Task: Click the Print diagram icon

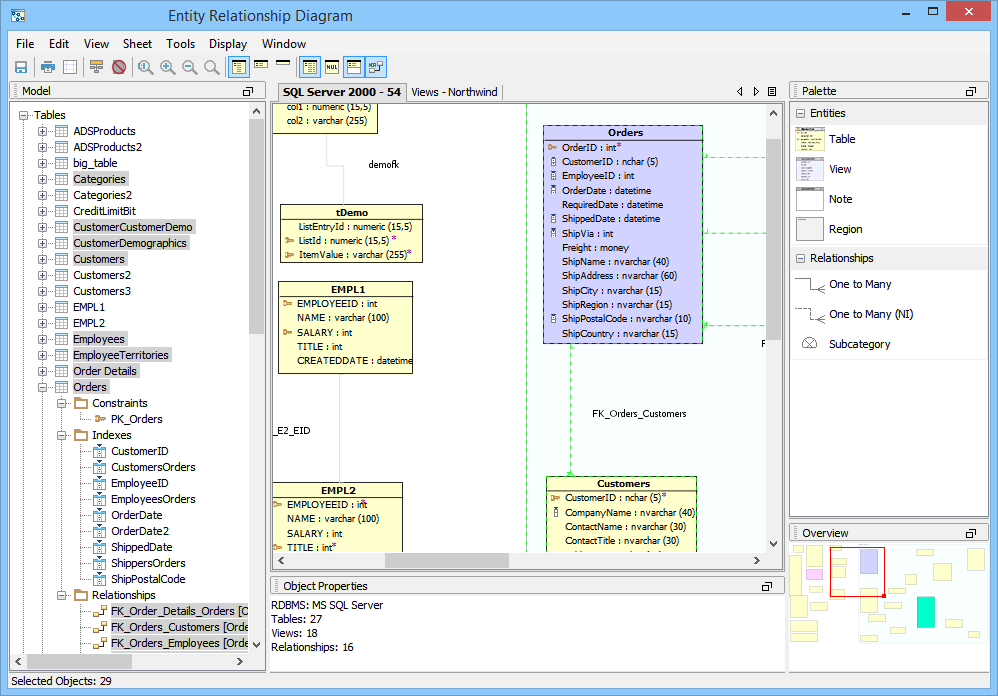Action: [x=47, y=67]
